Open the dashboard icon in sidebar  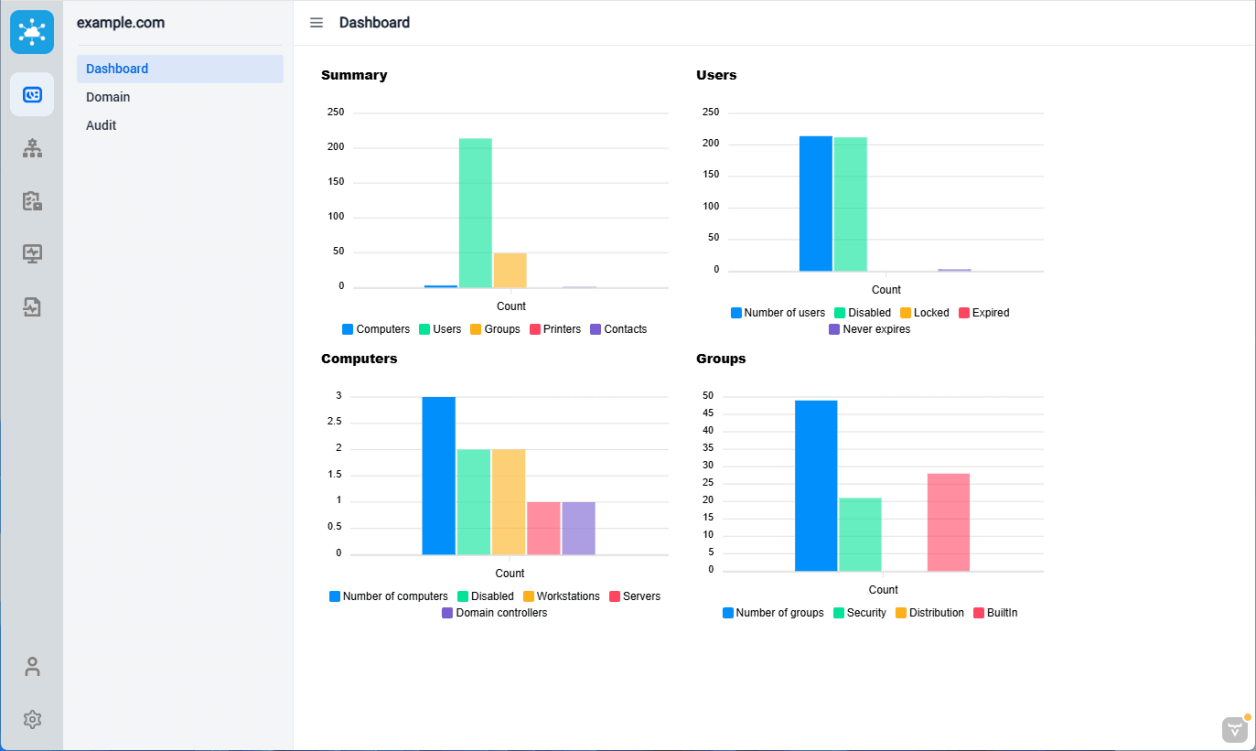[x=32, y=95]
